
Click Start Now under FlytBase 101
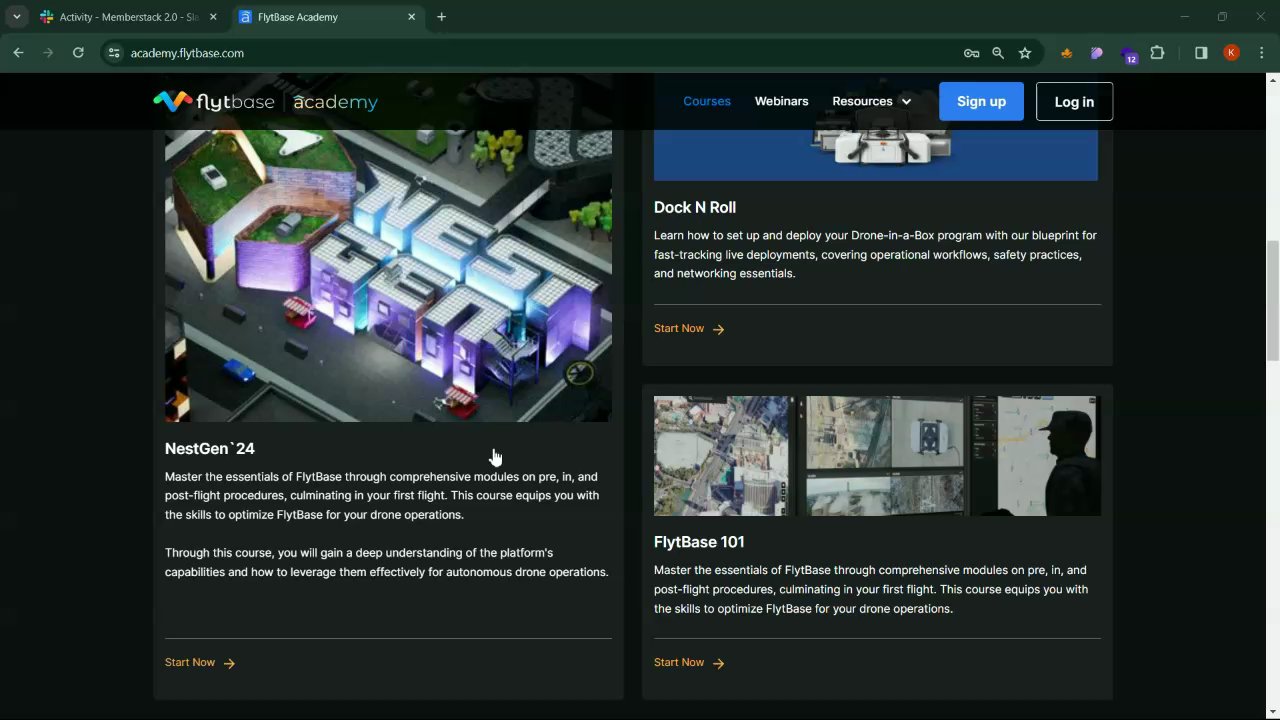point(679,663)
